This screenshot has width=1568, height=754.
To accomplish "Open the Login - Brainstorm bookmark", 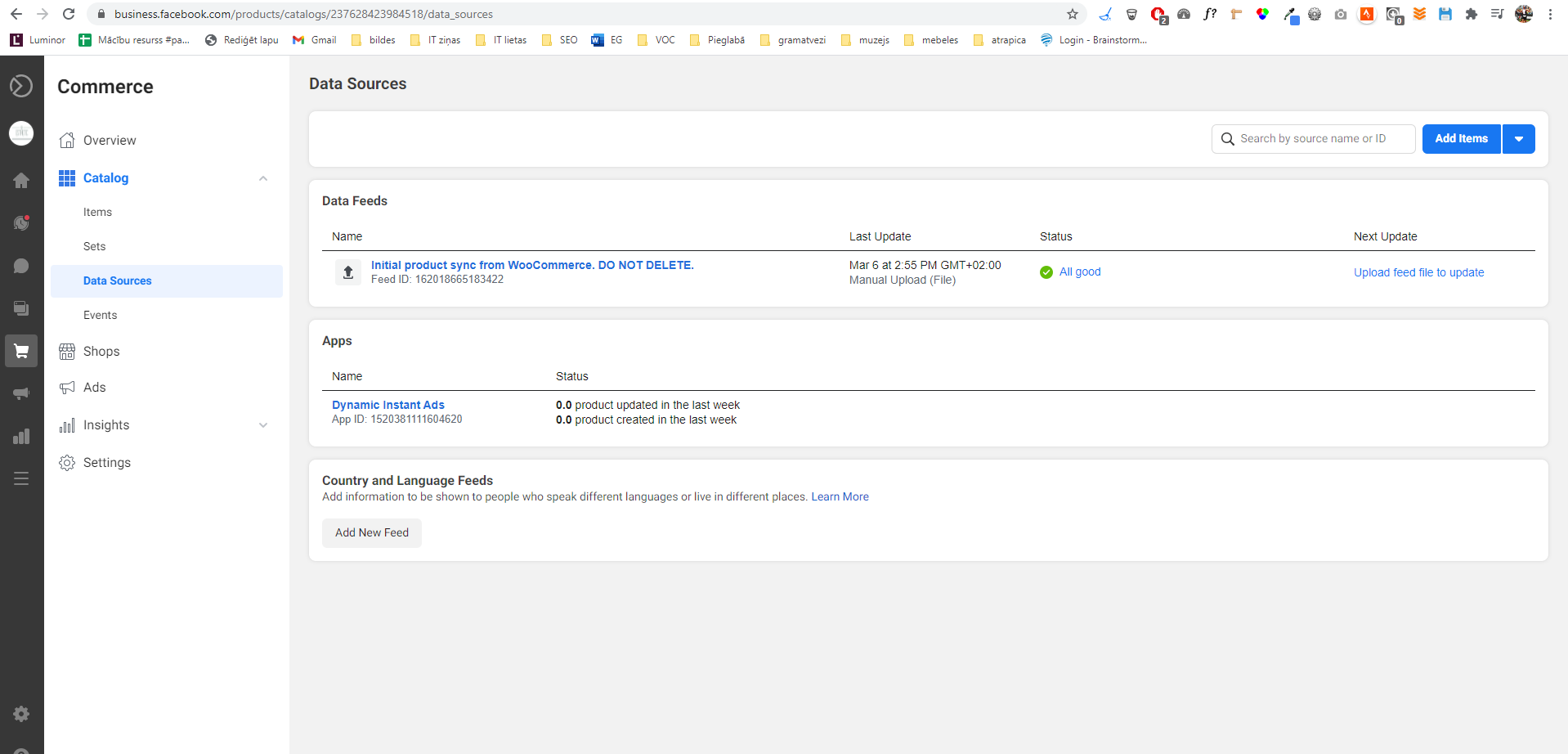I will point(1094,40).
